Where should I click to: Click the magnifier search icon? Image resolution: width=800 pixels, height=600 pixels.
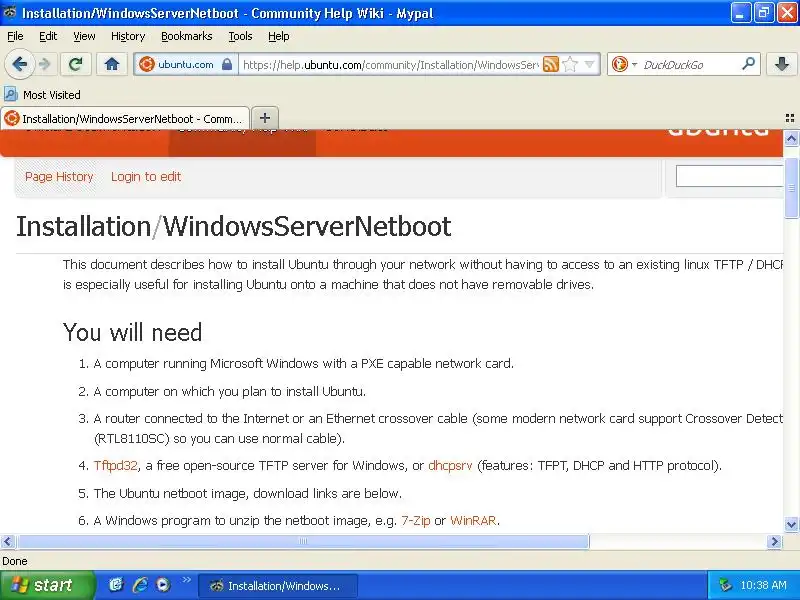[748, 64]
